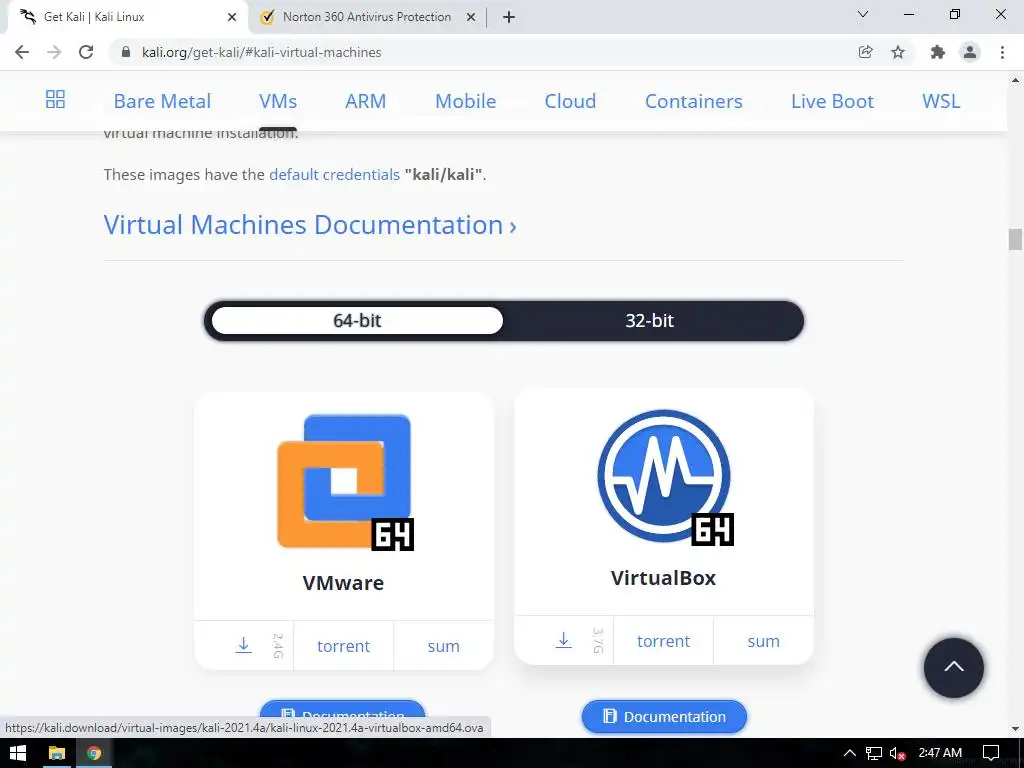This screenshot has height=768, width=1024.
Task: Open the Bare Metal section
Action: pos(162,101)
